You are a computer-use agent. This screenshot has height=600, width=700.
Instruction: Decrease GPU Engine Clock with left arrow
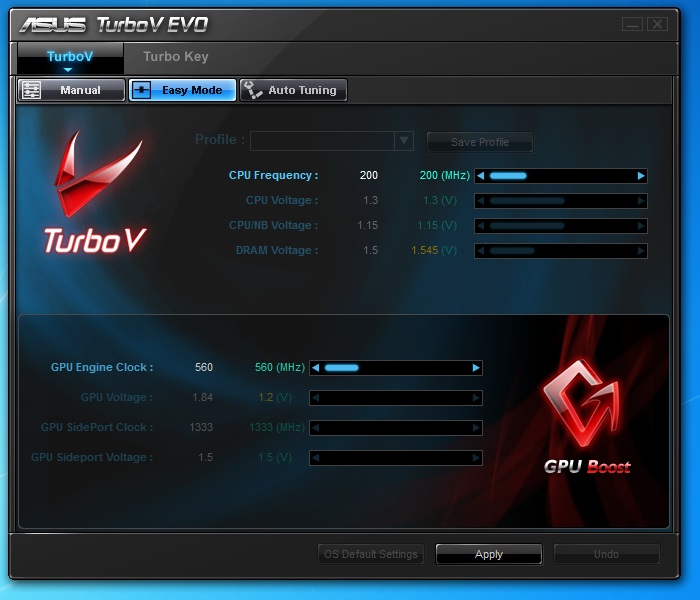316,368
